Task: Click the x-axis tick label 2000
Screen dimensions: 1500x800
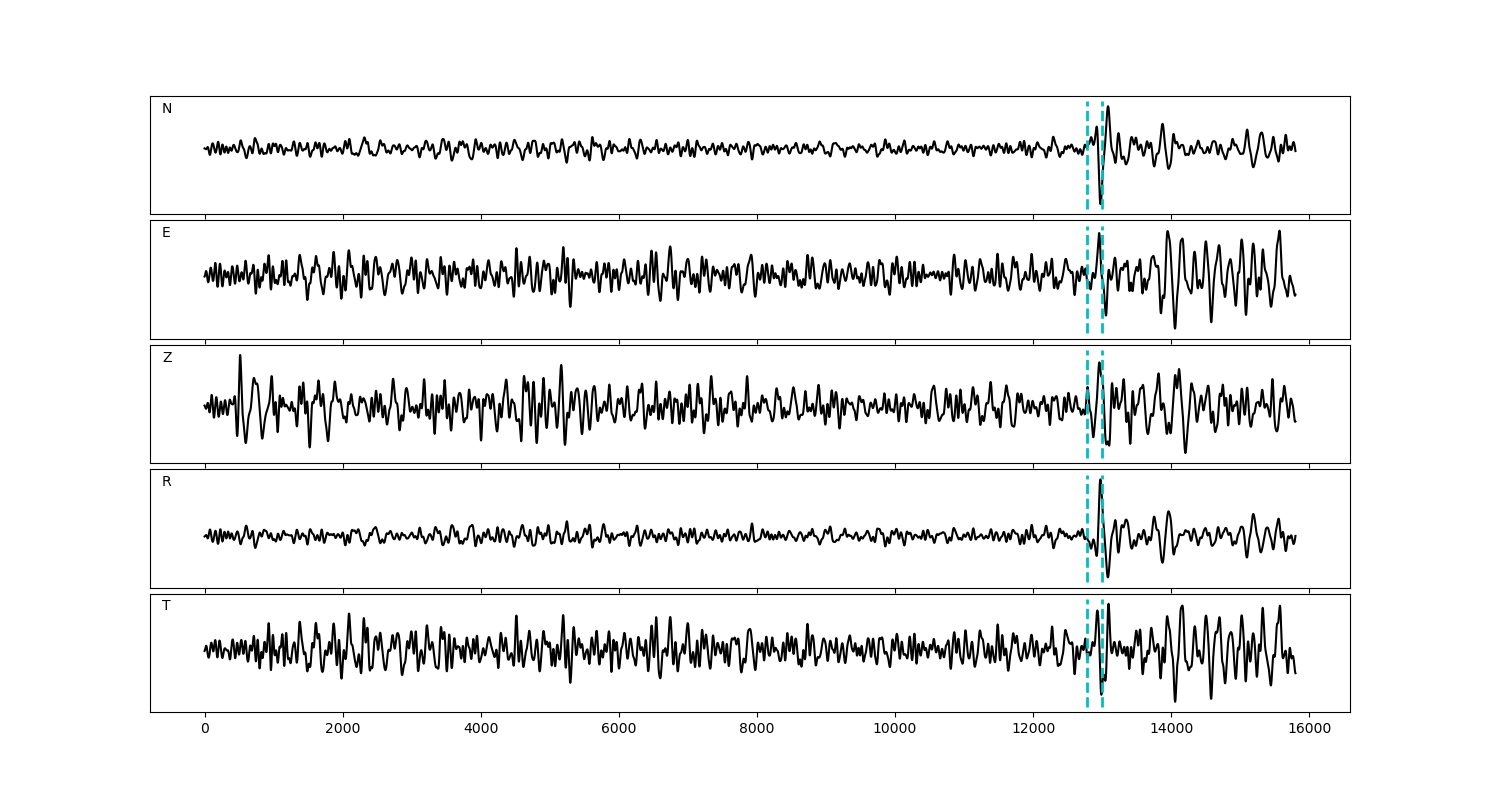Action: coord(343,729)
